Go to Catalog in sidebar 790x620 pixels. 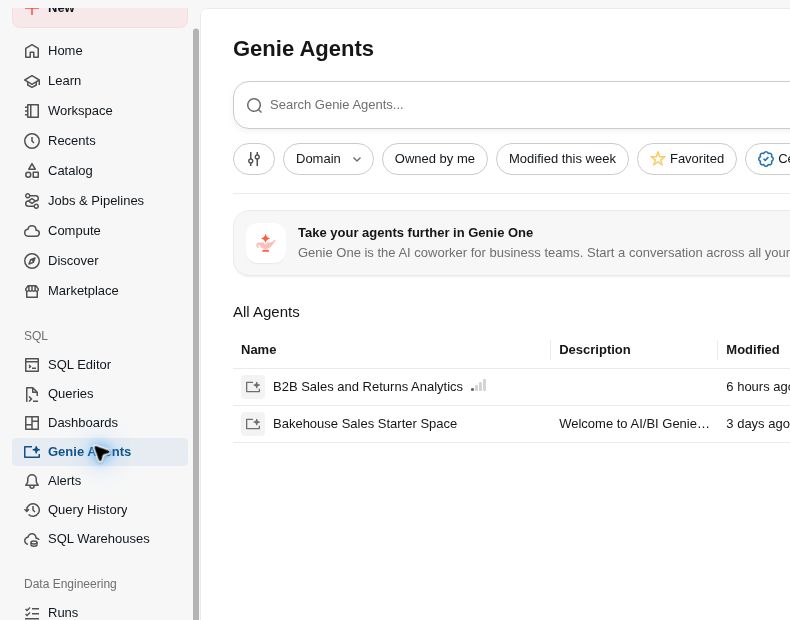[100, 171]
